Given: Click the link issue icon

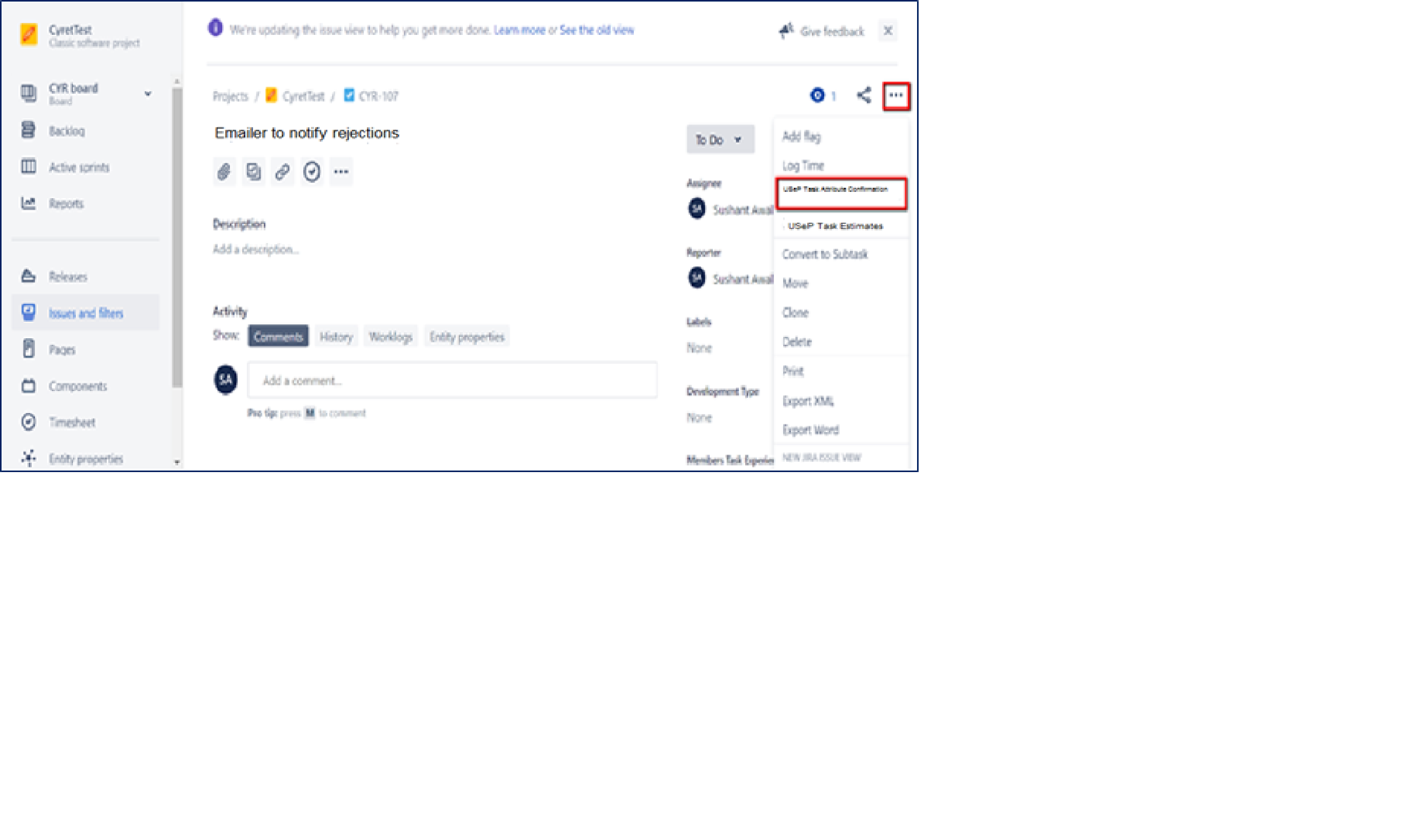Looking at the screenshot, I should (x=282, y=171).
